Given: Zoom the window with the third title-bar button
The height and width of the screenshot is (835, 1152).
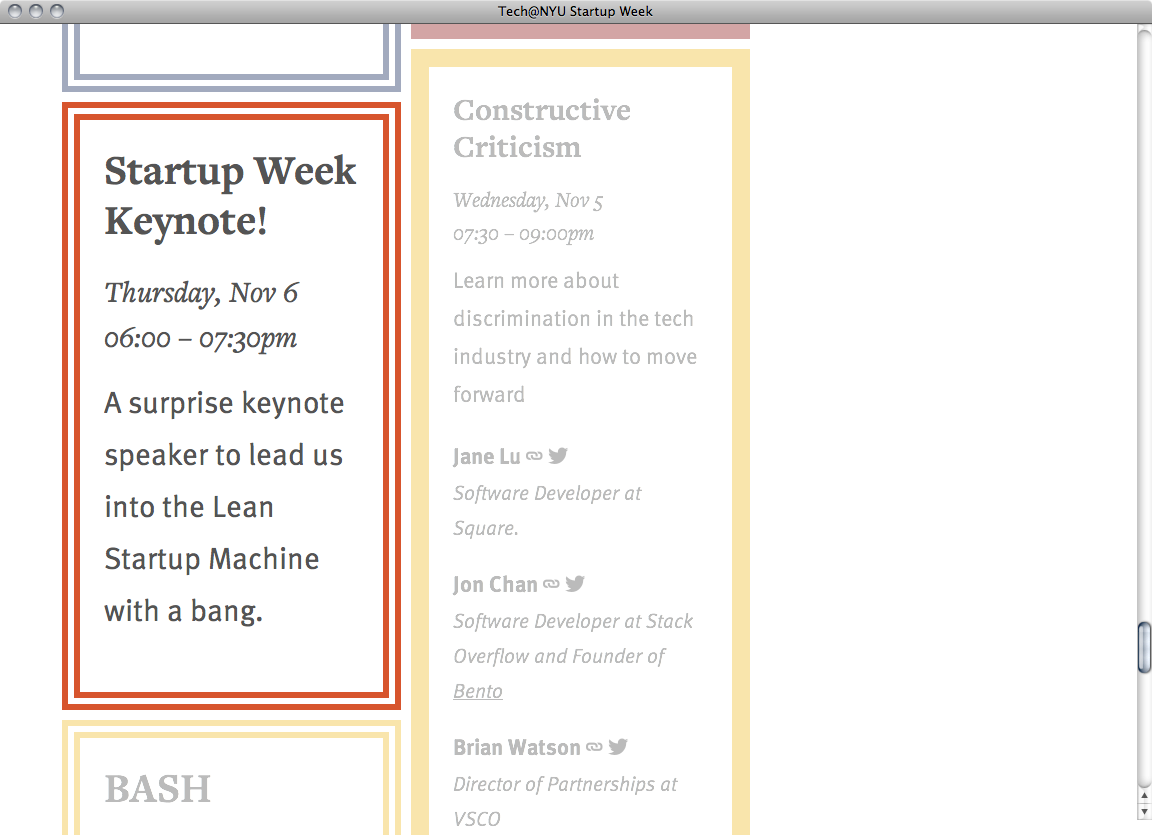Looking at the screenshot, I should pos(56,11).
